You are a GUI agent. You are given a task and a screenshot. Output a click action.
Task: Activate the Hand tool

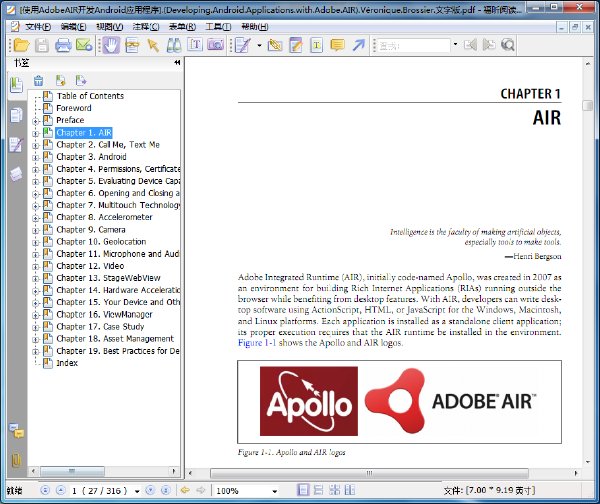point(111,45)
